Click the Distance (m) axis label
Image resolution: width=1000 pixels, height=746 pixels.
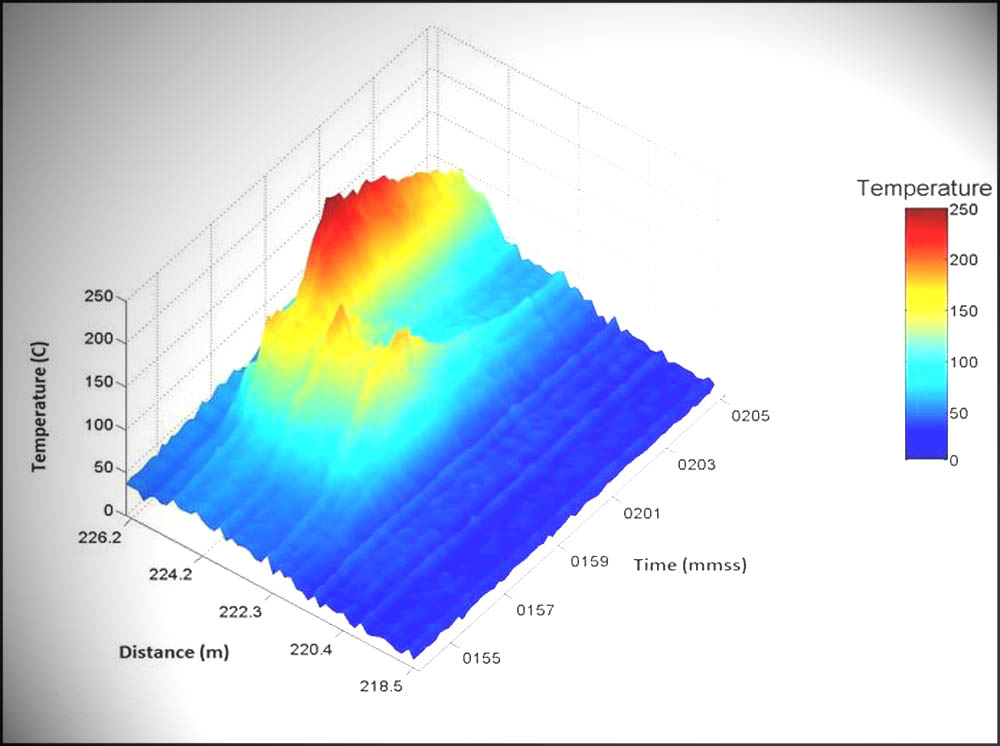(x=174, y=652)
